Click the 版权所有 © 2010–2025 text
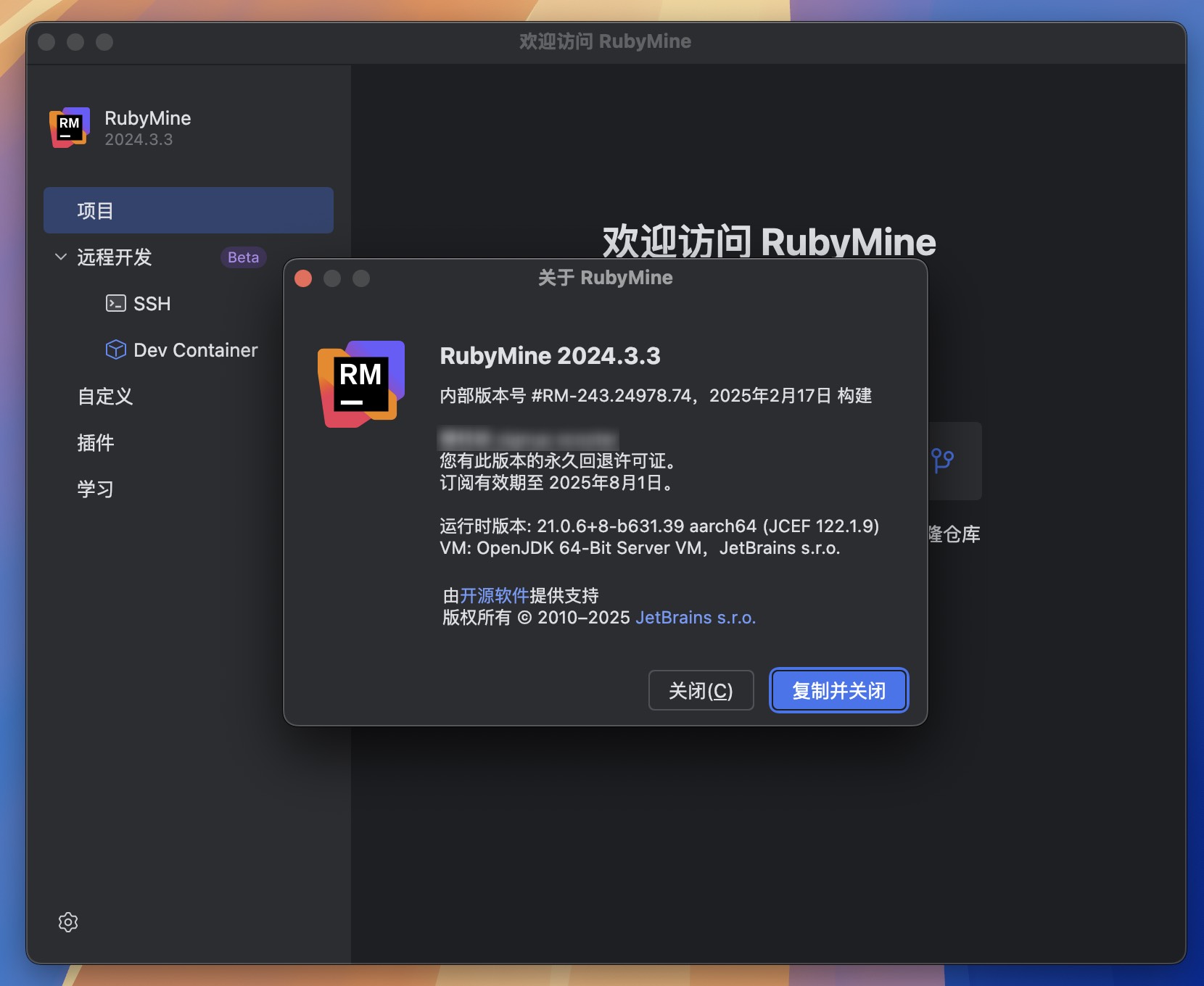The image size is (1204, 986). point(536,618)
